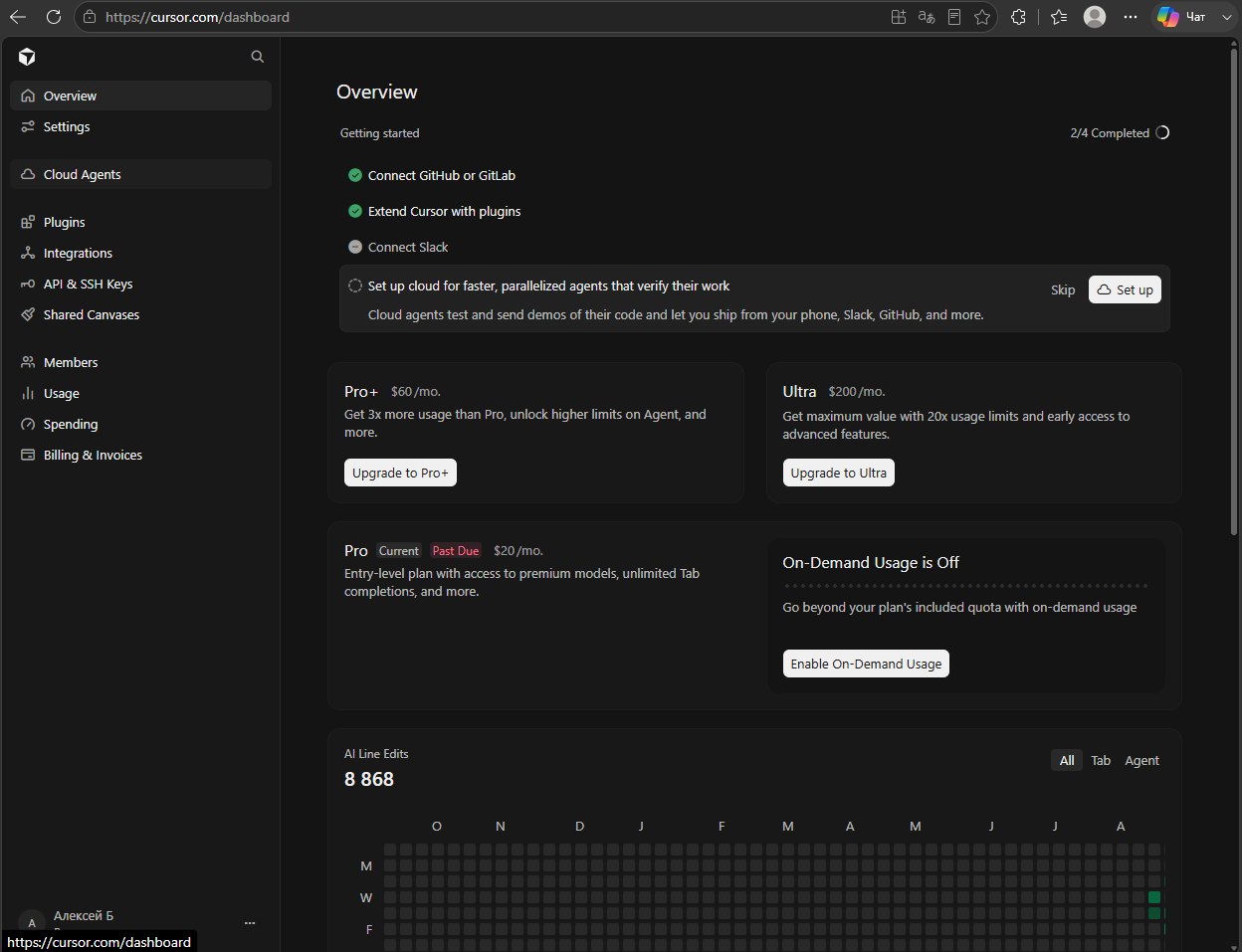This screenshot has height=952, width=1242.
Task: Click Connect GitHub or GitLab step
Action: pyautogui.click(x=442, y=175)
